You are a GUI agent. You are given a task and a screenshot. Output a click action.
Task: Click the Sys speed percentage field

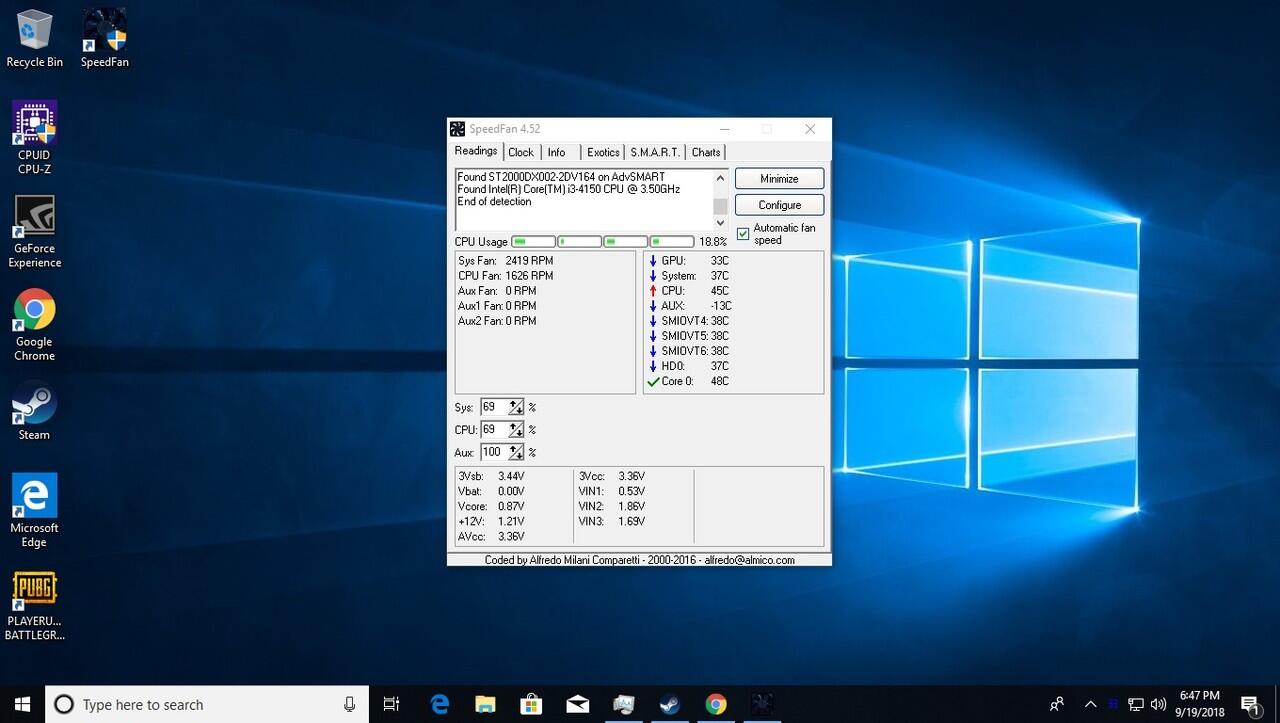point(494,407)
